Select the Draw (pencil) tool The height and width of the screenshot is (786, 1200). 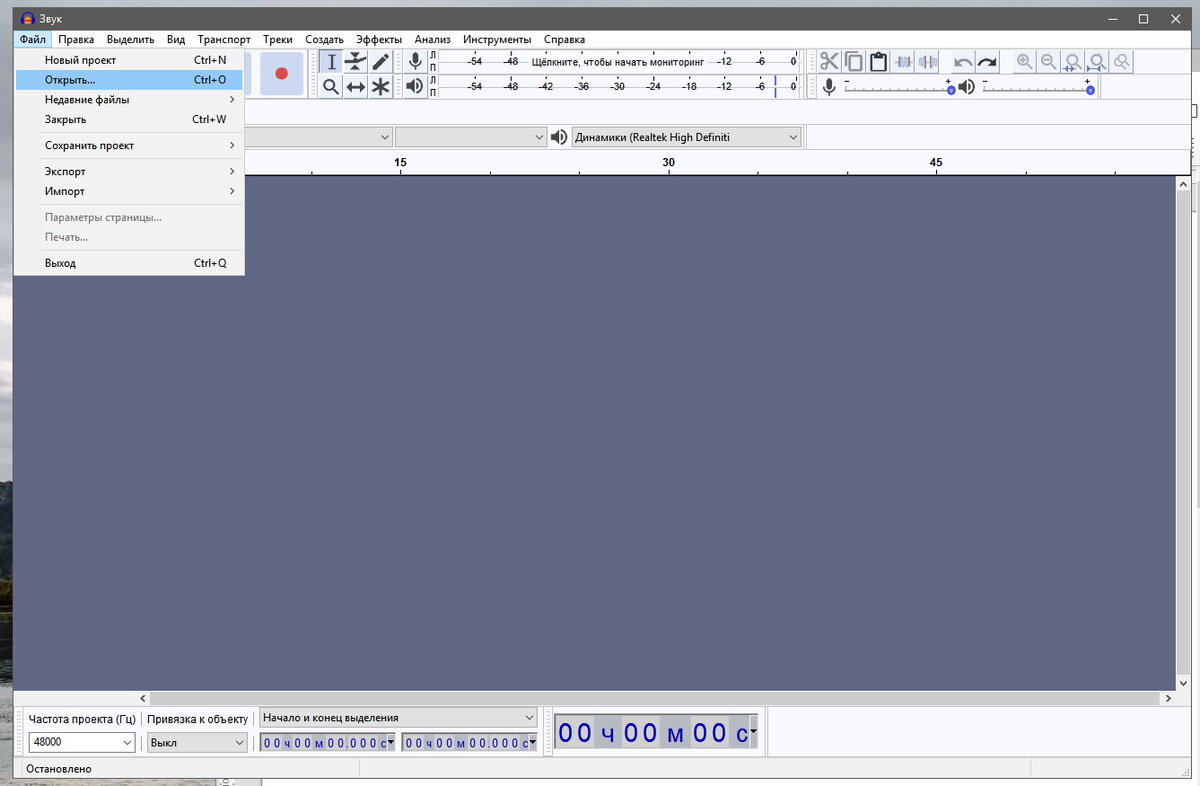click(x=380, y=61)
